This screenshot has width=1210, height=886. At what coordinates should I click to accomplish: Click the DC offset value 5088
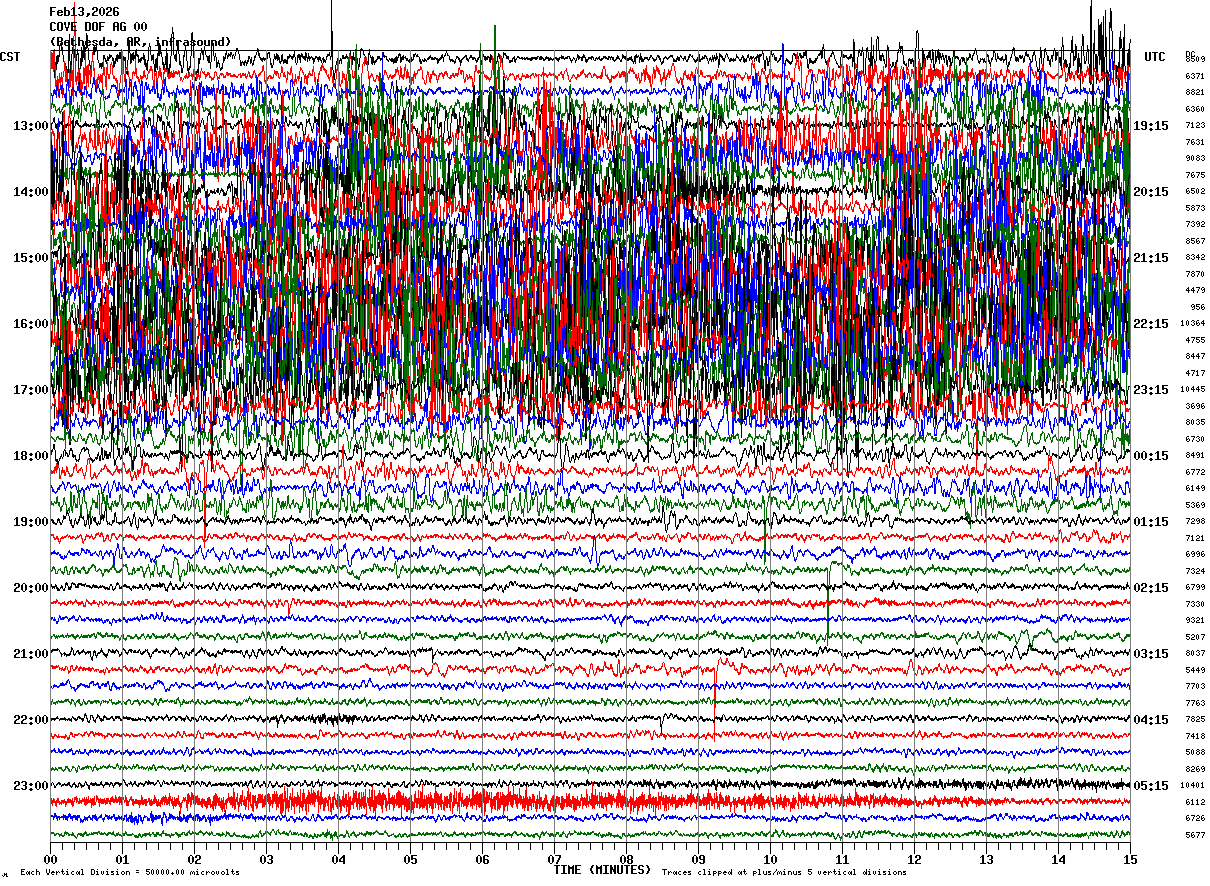[1195, 752]
